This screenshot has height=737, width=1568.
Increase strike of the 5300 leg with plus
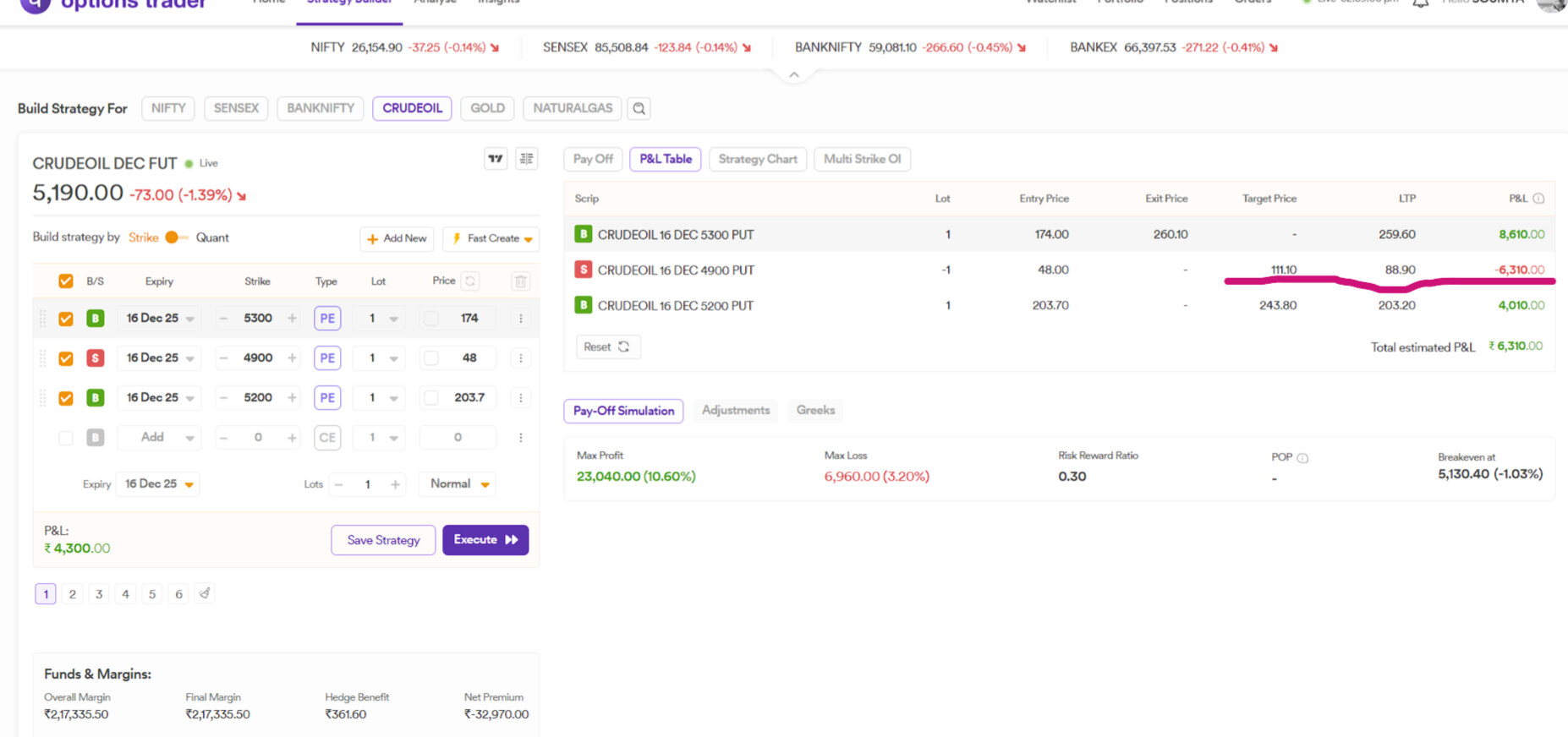(292, 319)
